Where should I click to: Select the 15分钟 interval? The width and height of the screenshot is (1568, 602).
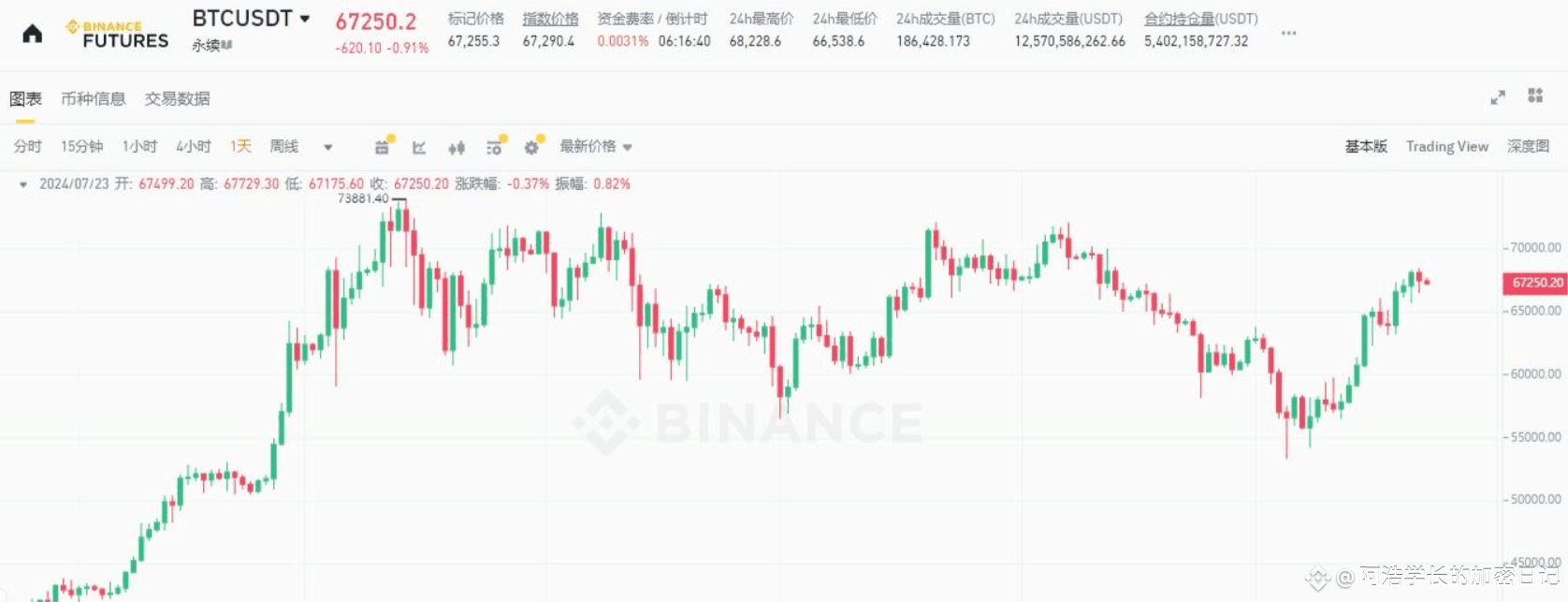pos(82,146)
